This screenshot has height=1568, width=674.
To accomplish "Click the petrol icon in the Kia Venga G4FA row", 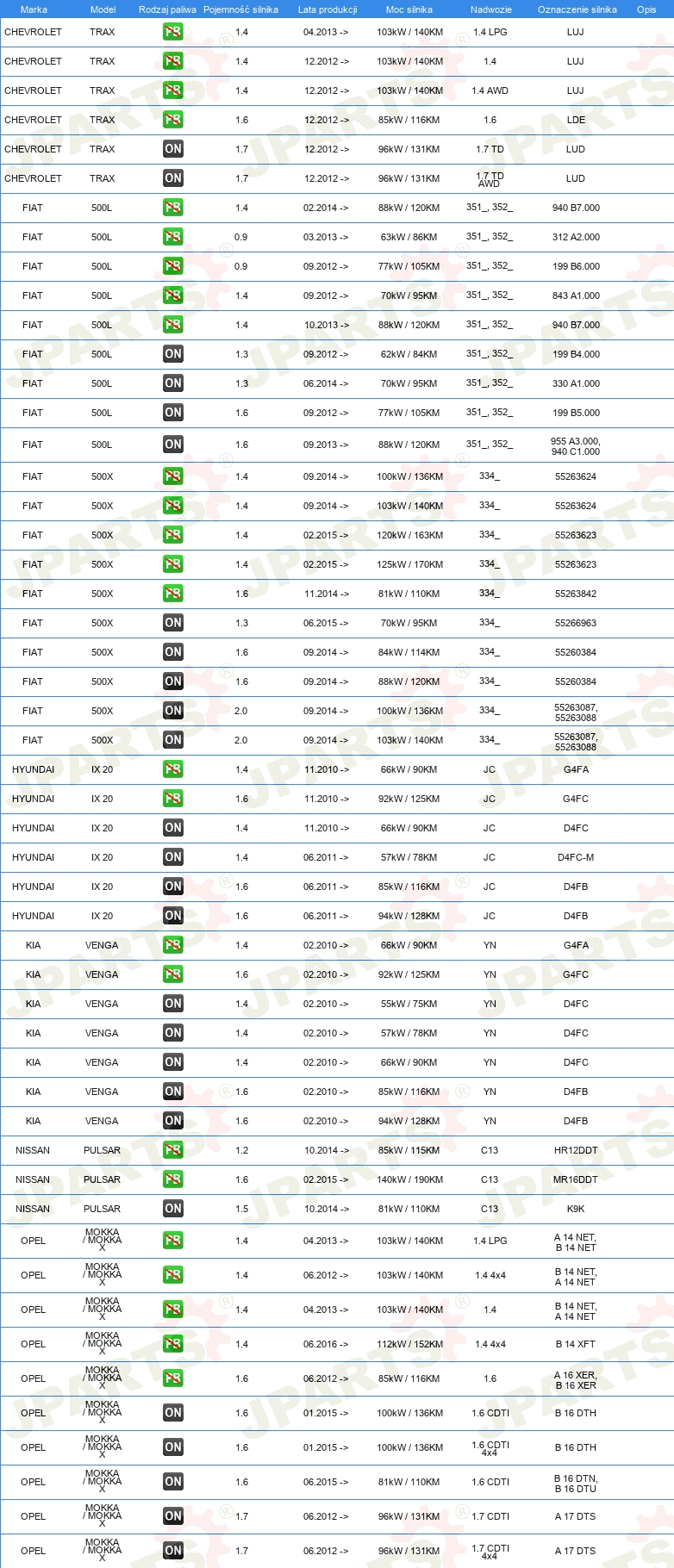I will tap(173, 945).
